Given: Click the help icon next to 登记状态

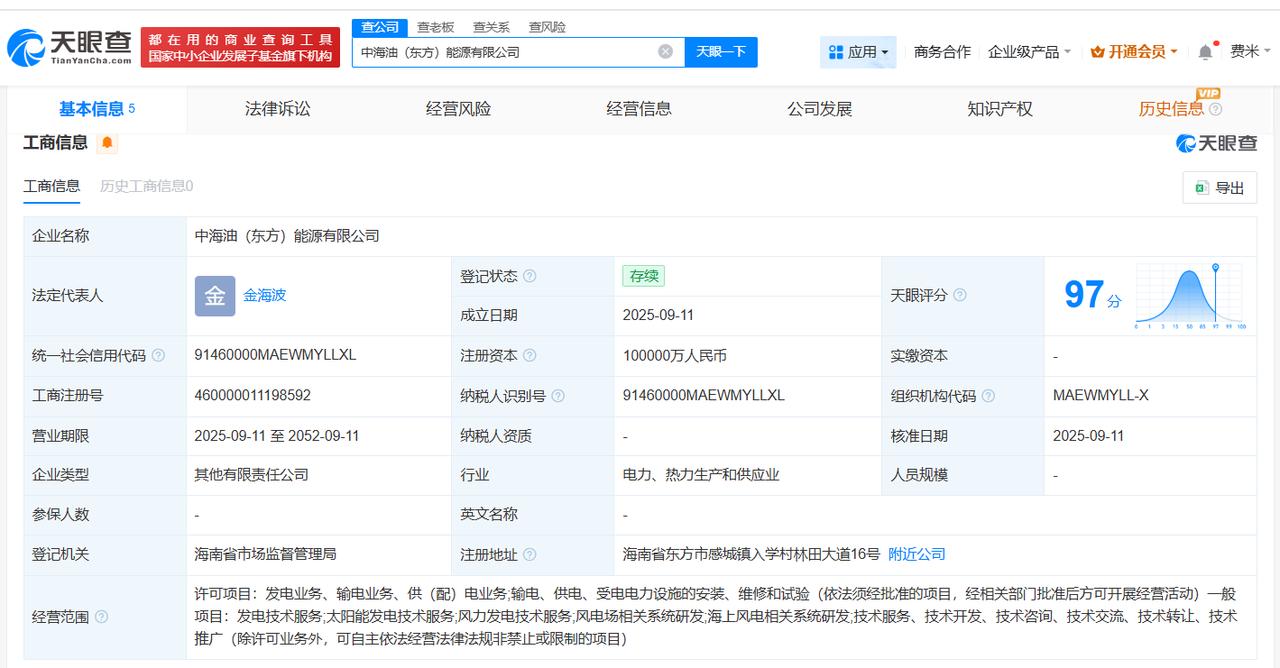Looking at the screenshot, I should (x=530, y=276).
